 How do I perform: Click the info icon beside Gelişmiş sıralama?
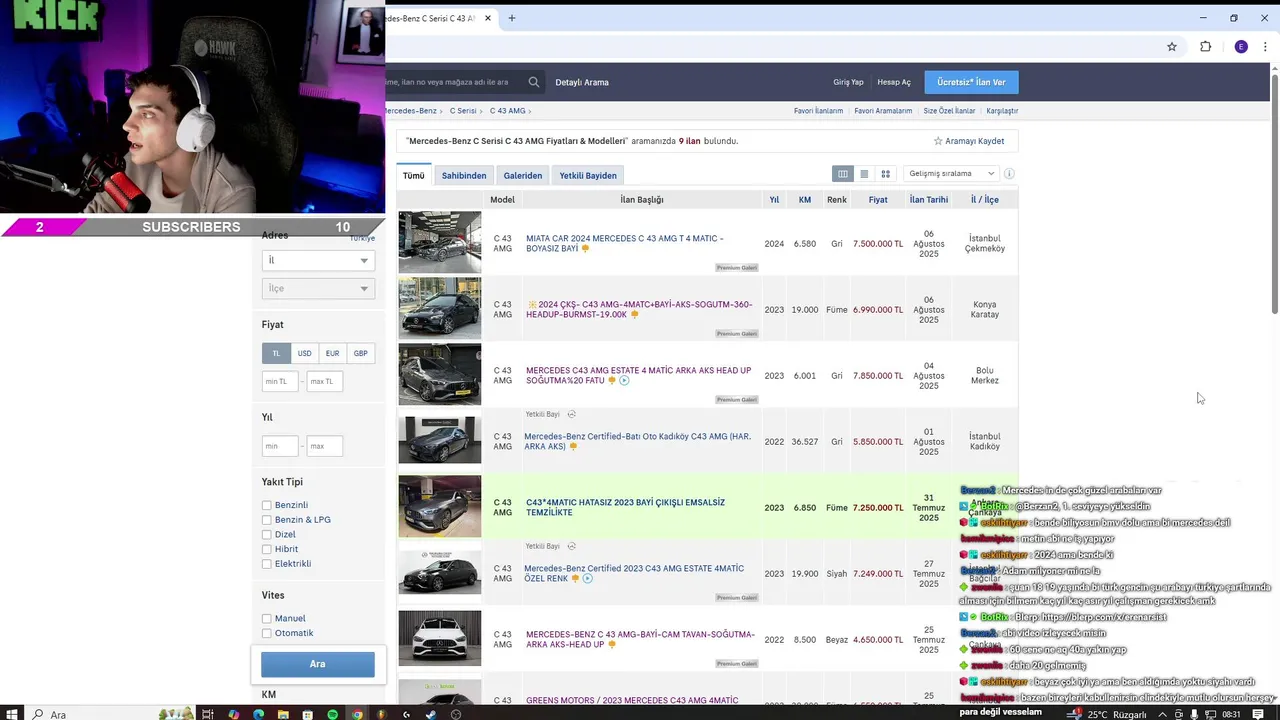point(1009,174)
